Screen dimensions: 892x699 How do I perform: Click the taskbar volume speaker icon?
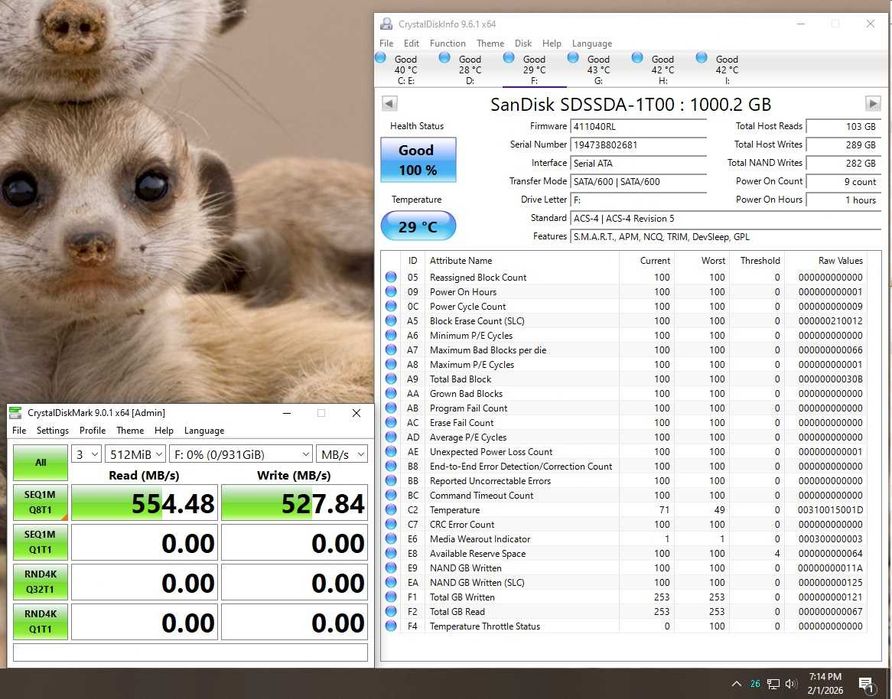point(791,684)
